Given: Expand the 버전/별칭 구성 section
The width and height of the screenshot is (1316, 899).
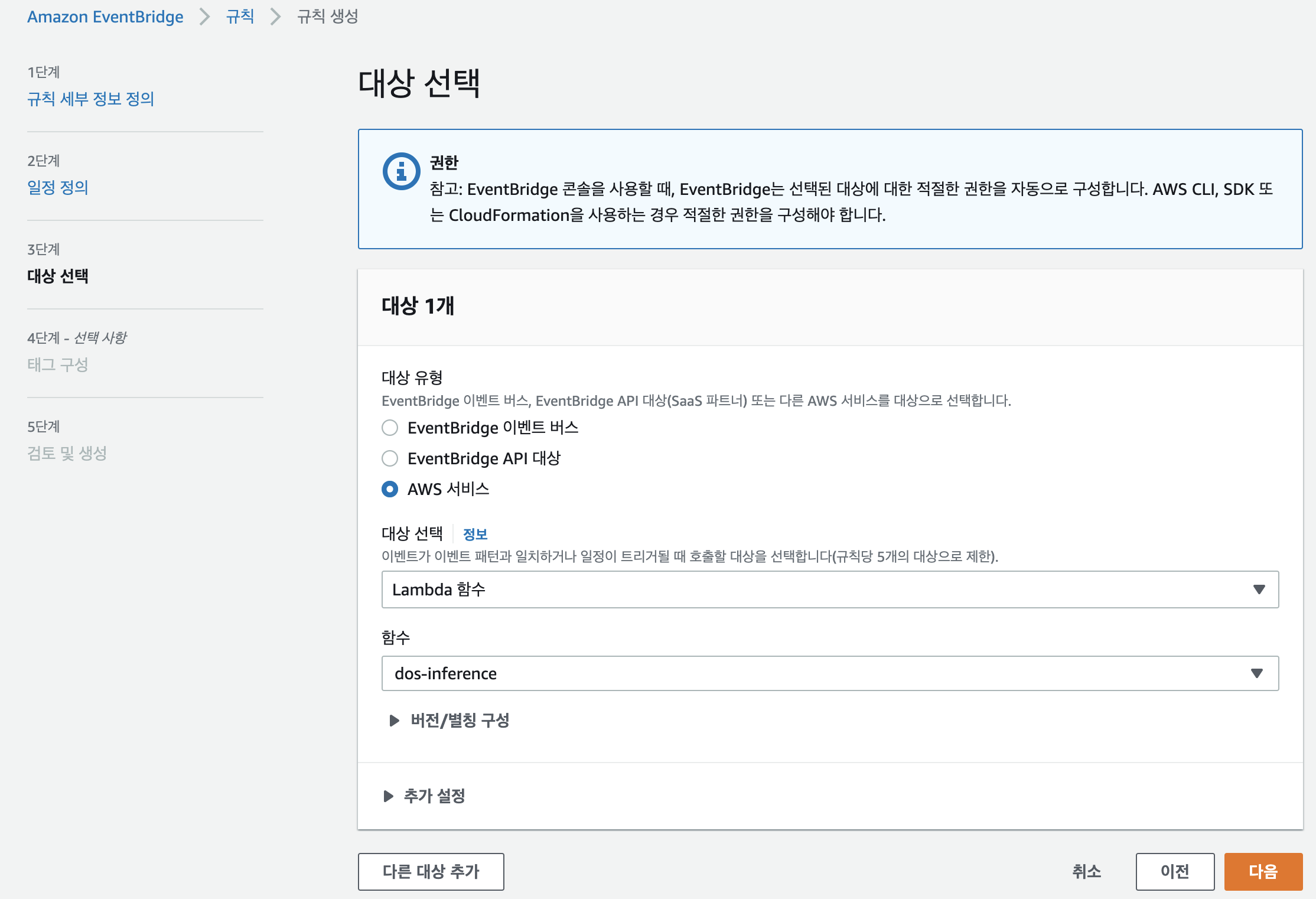Looking at the screenshot, I should [449, 720].
